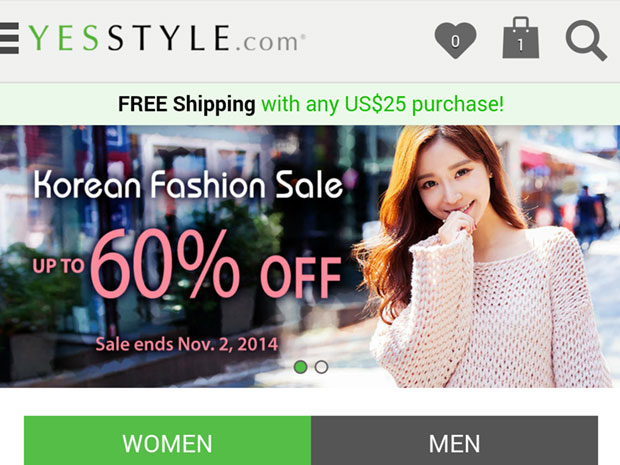Select the first green carousel dot

pyautogui.click(x=301, y=367)
